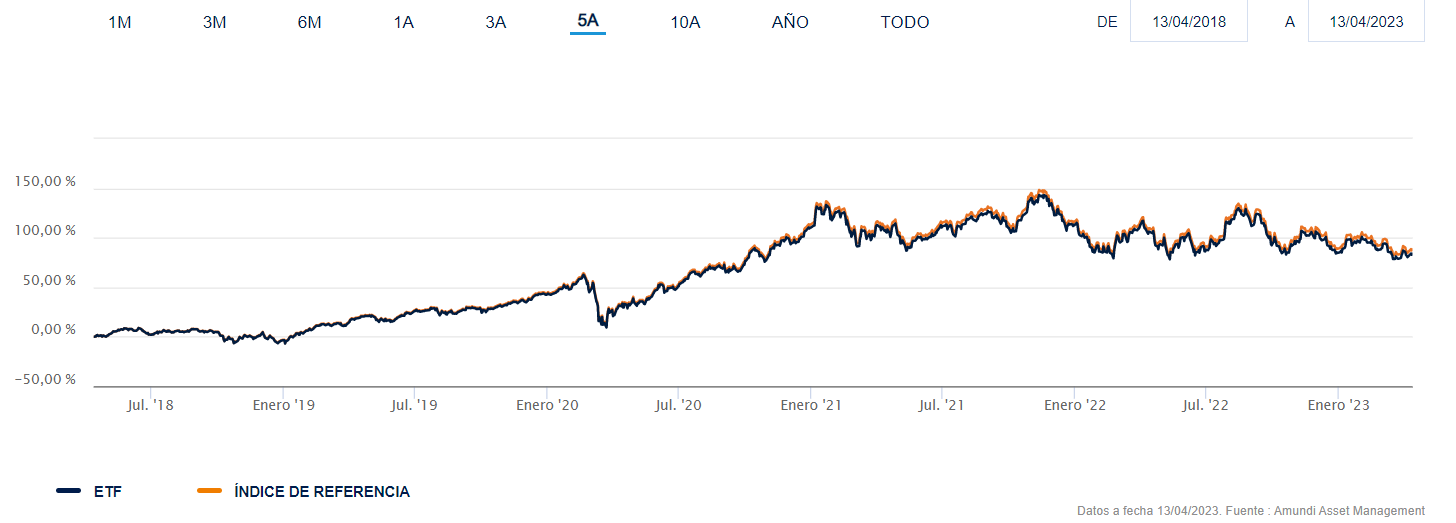The width and height of the screenshot is (1456, 523).
Task: Click the dark blue ETF legend swatch
Action: (69, 491)
